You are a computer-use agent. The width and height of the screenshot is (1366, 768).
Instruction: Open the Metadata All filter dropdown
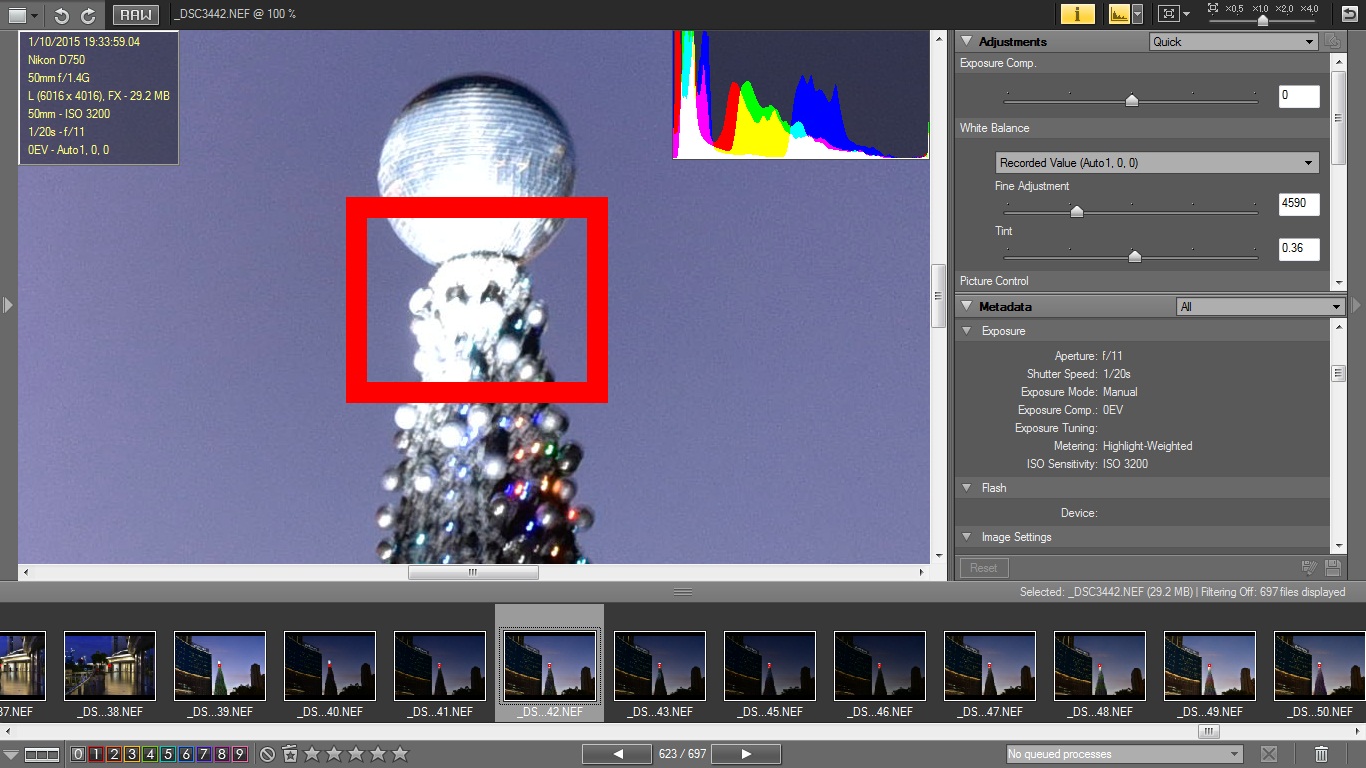click(1260, 307)
